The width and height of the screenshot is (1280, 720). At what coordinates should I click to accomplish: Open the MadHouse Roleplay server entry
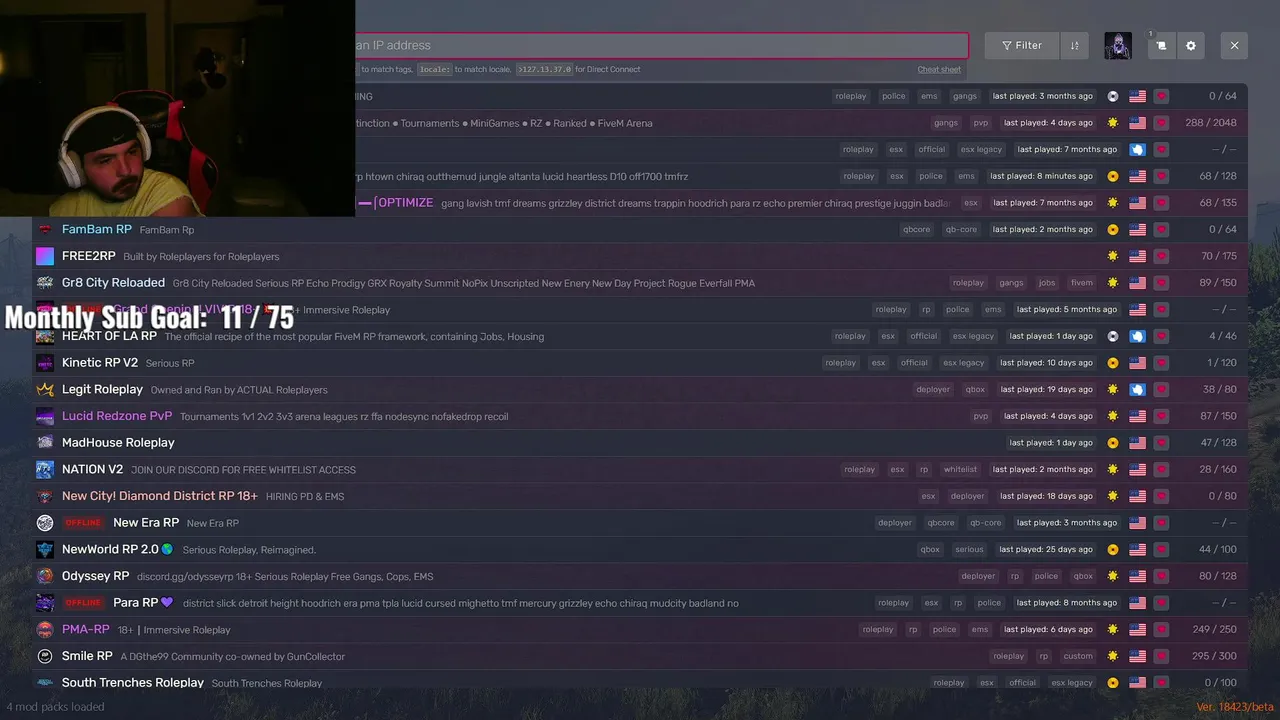click(640, 443)
